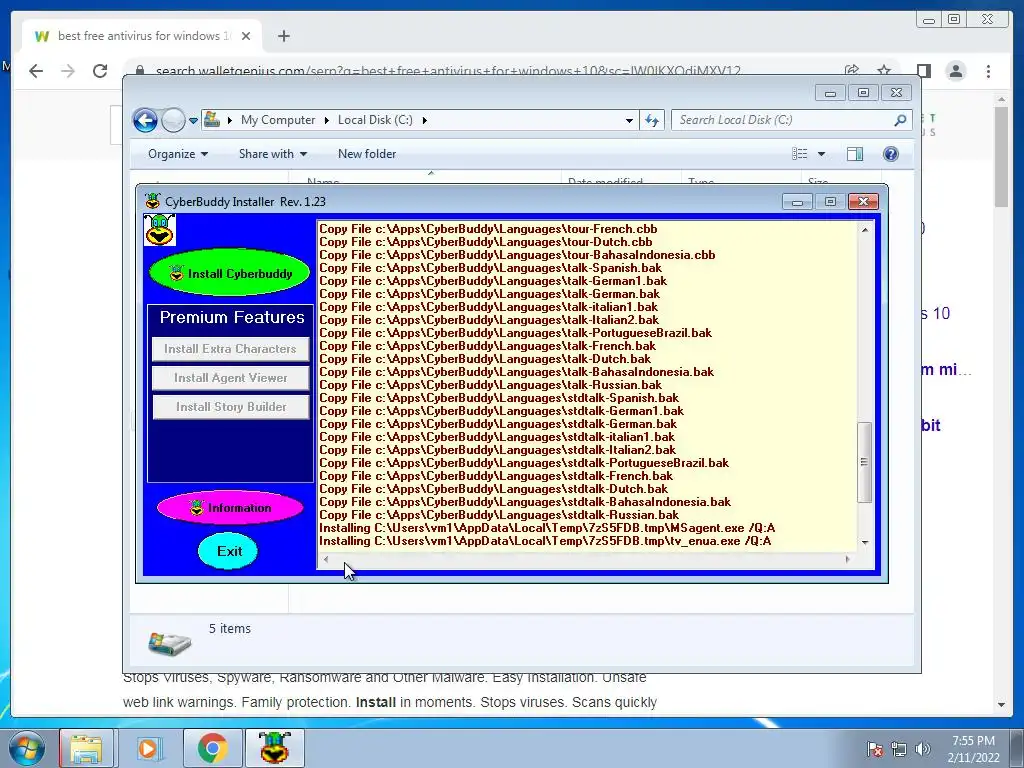Click CyberBuddy title bar icon
The image size is (1024, 768).
[x=153, y=201]
